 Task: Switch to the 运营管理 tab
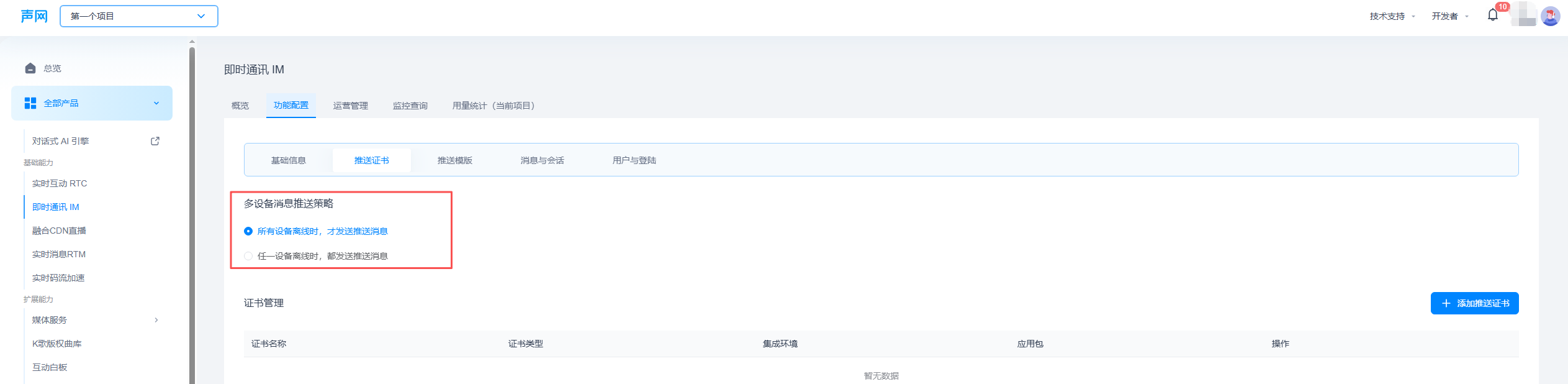(351, 106)
